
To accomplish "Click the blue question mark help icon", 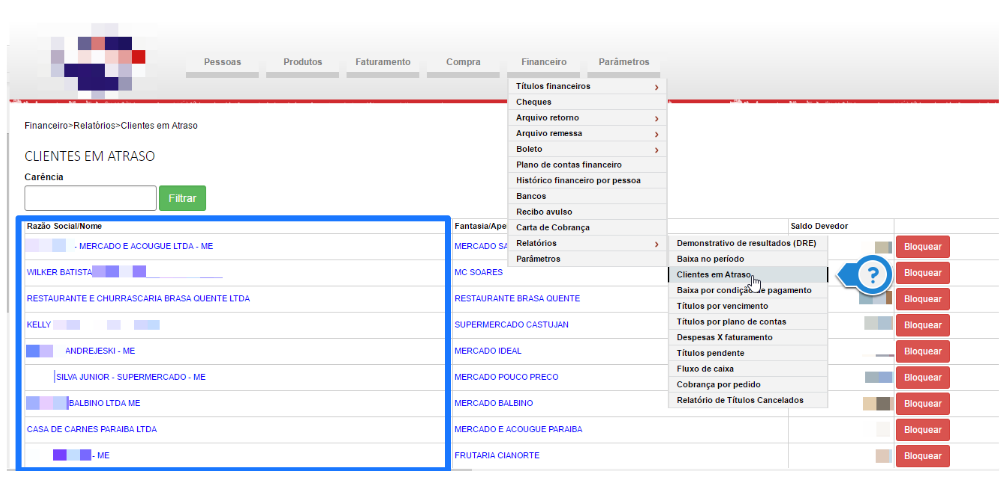I will coord(874,274).
